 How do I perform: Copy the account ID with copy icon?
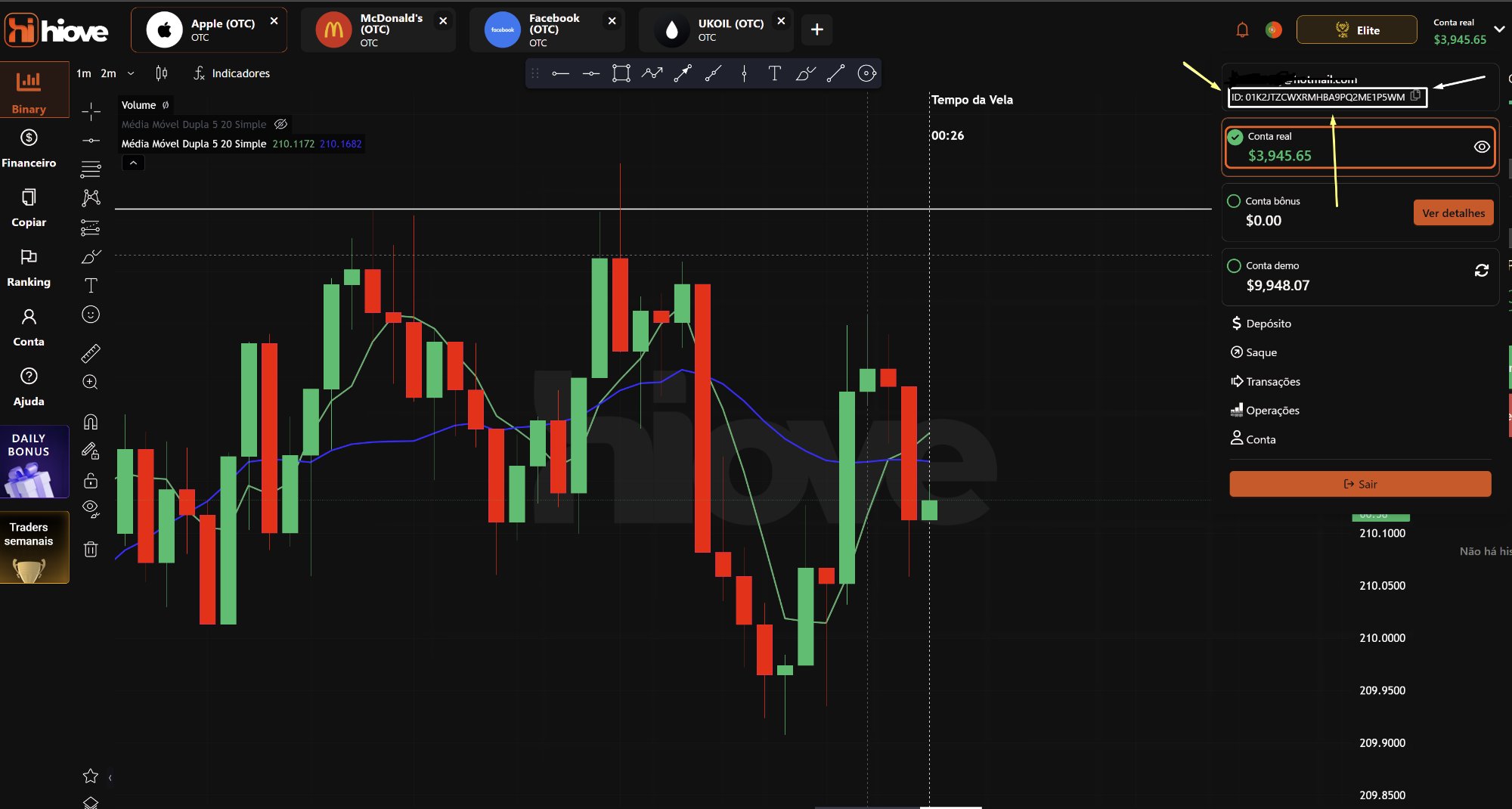[x=1415, y=96]
